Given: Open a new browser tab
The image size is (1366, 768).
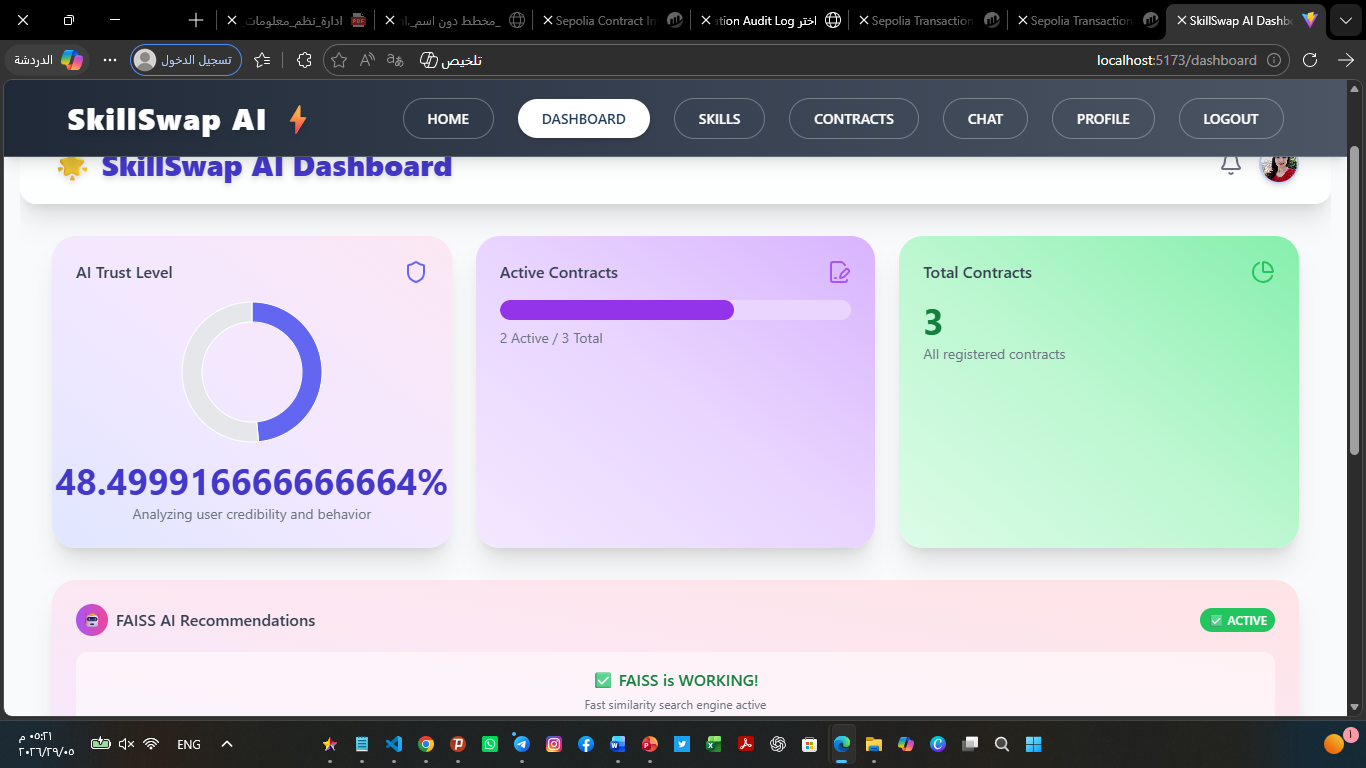Looking at the screenshot, I should 196,20.
